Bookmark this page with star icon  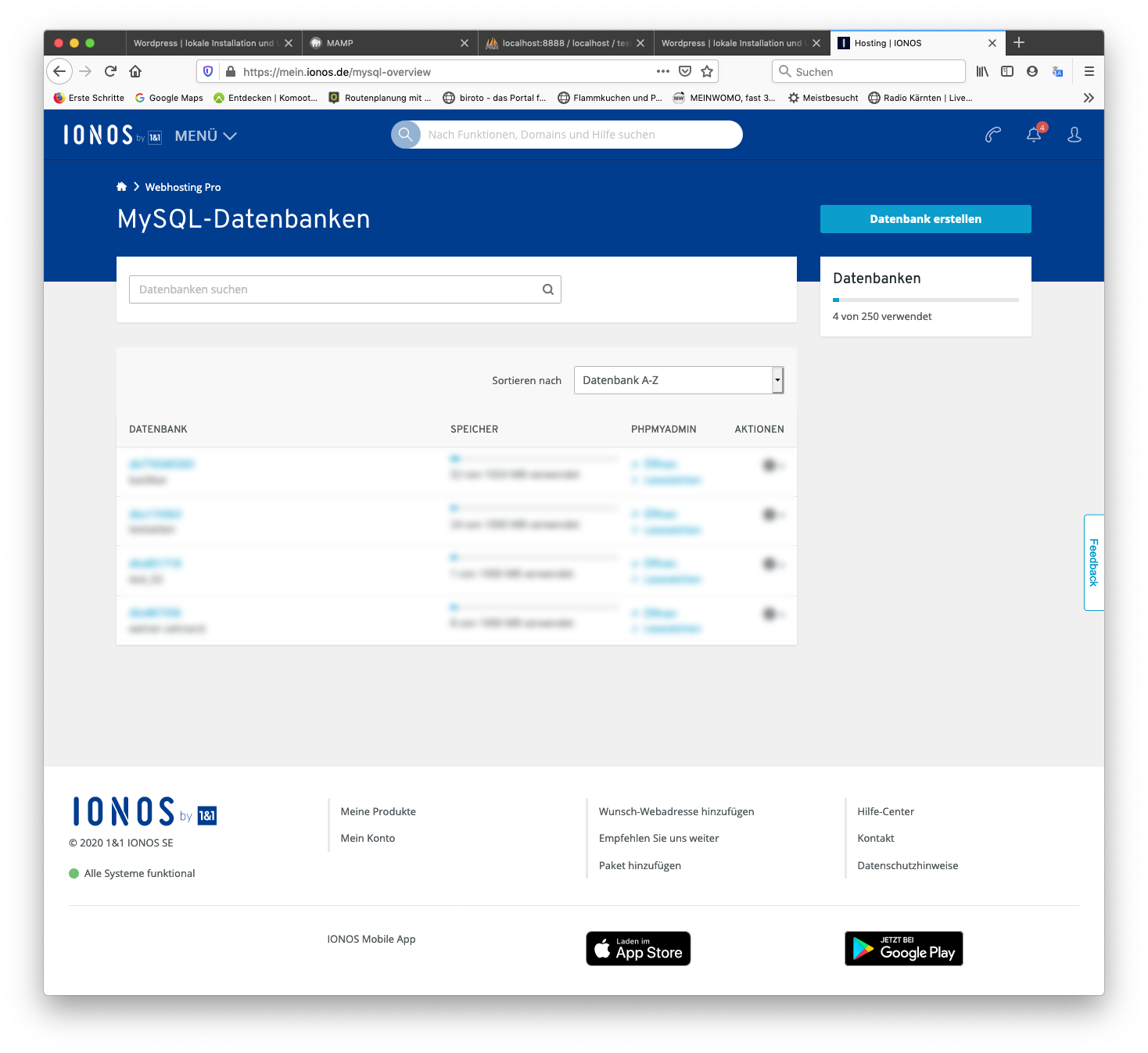pyautogui.click(x=707, y=71)
